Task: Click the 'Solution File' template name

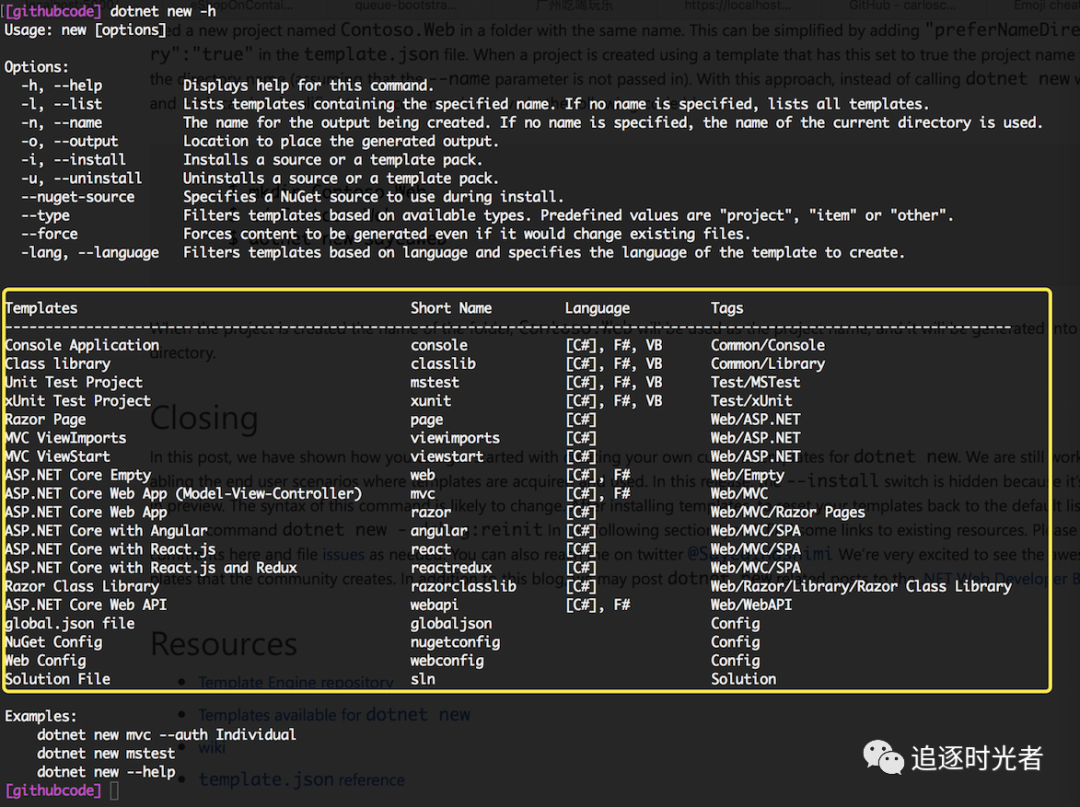Action: pos(58,680)
